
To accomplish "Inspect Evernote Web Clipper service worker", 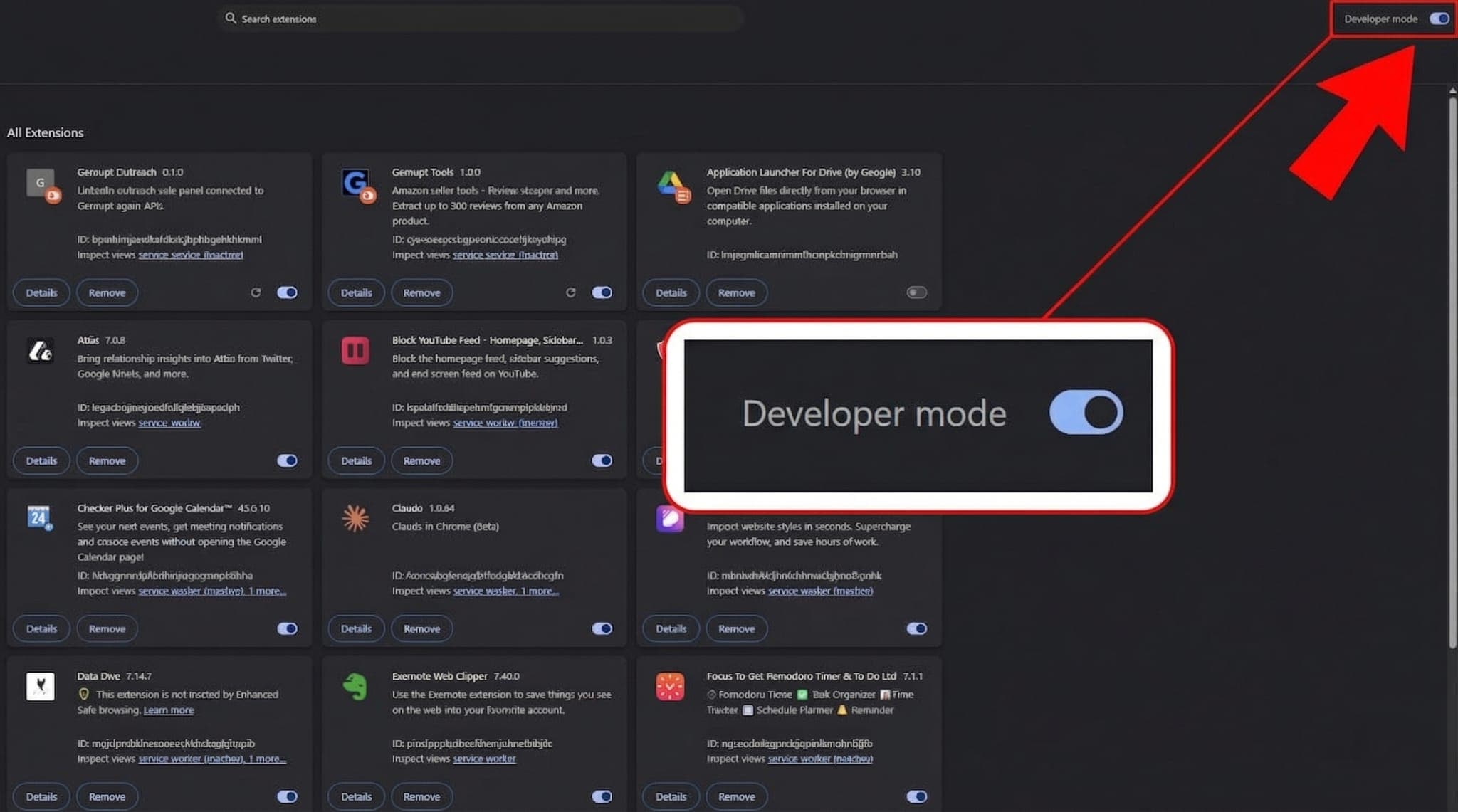I will pyautogui.click(x=484, y=759).
